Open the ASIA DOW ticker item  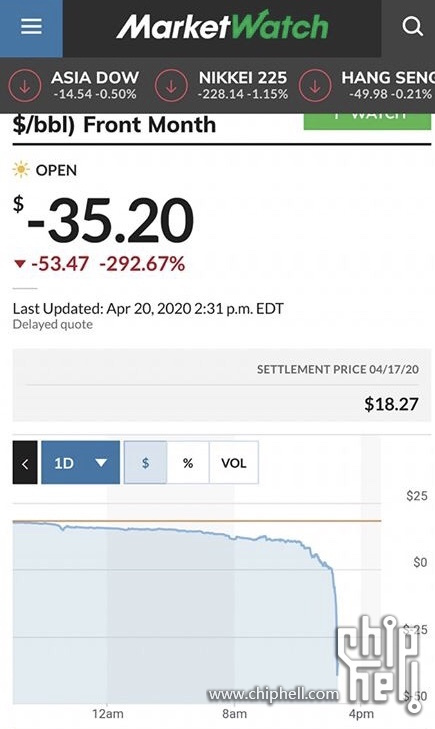(x=95, y=85)
